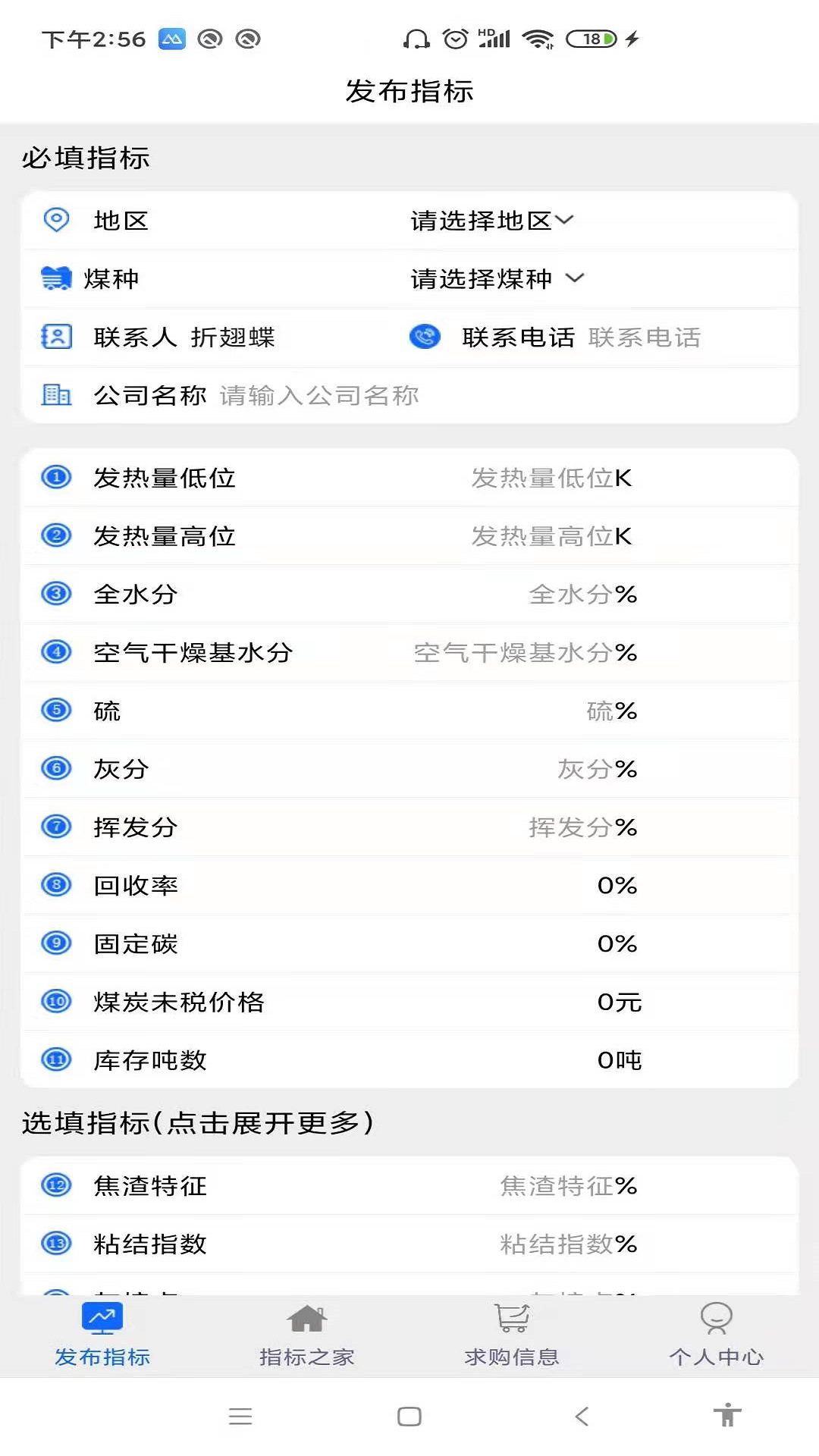Viewport: 819px width, 1456px height.
Task: Tap the Android accessibility figure icon
Action: click(x=726, y=1415)
